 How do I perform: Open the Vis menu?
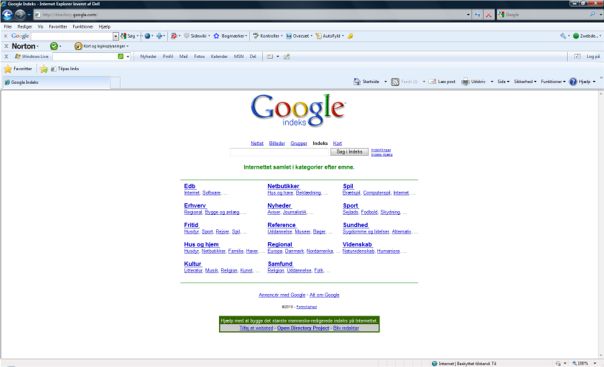(40, 27)
